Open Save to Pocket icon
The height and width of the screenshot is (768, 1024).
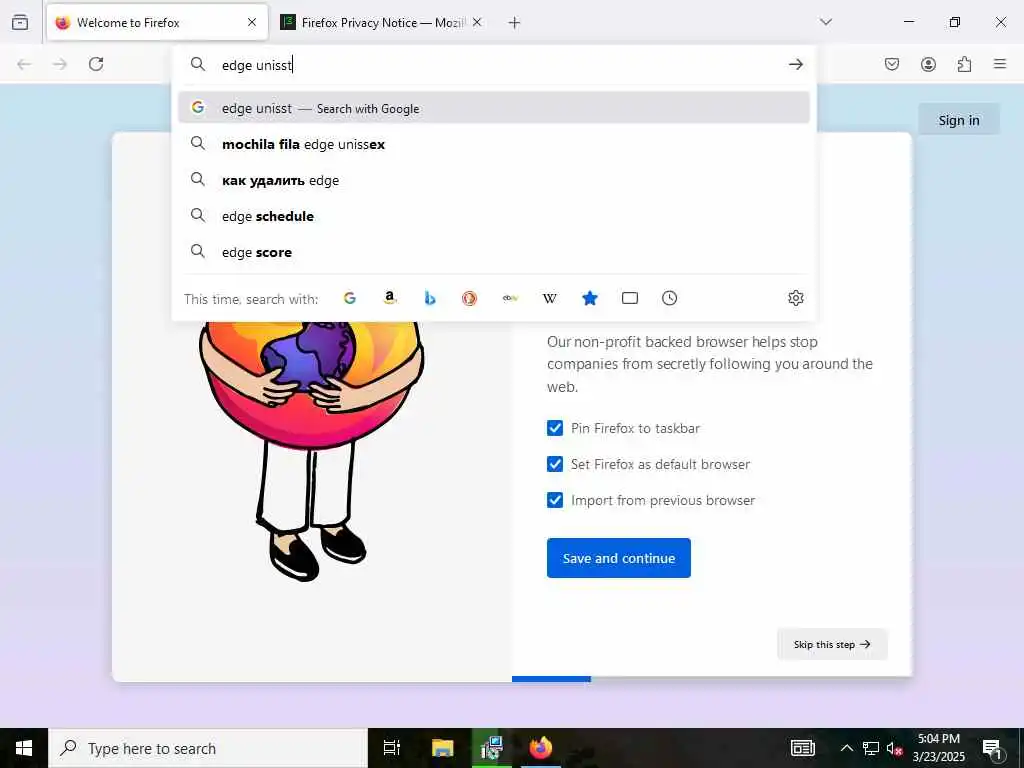[x=892, y=64]
